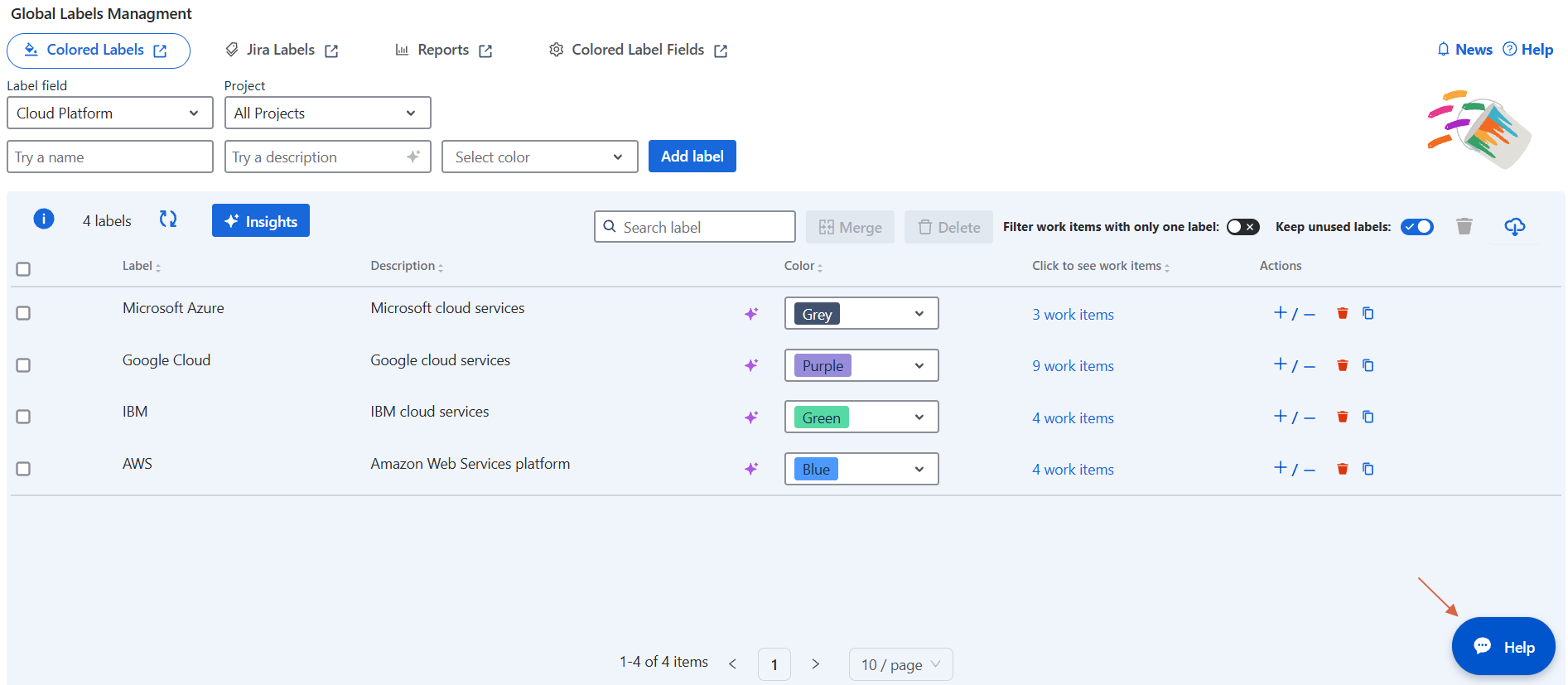Click the Add label button
This screenshot has width=1568, height=685.
coord(692,157)
